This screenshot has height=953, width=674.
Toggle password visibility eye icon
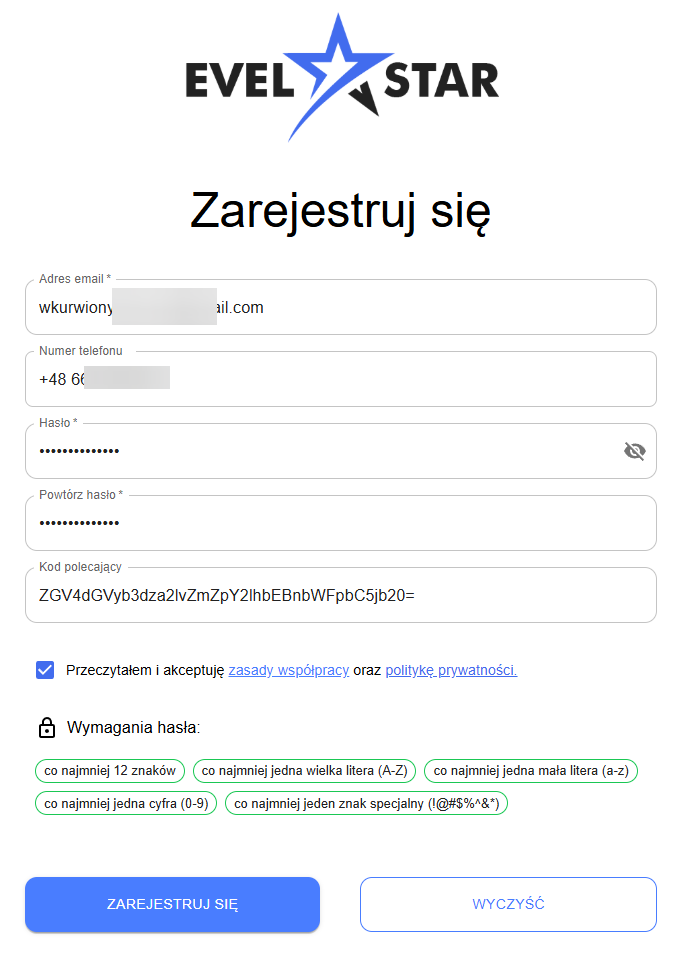pos(634,451)
